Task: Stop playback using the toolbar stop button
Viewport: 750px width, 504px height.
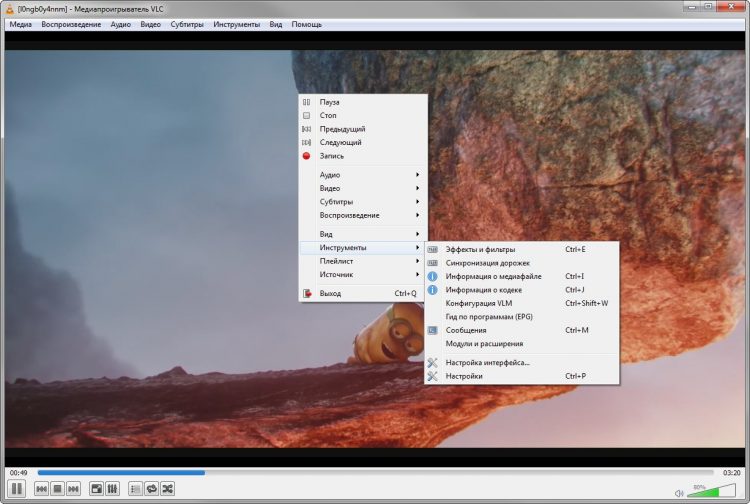Action: tap(57, 489)
